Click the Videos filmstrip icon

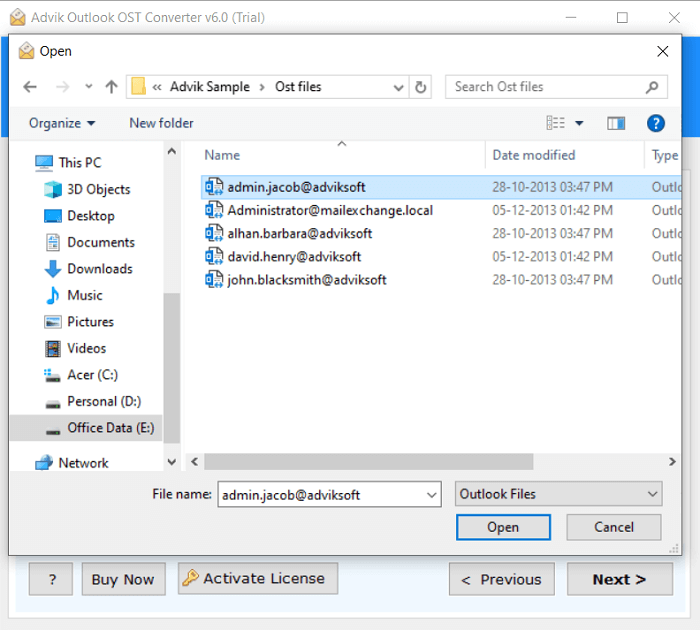coord(53,349)
